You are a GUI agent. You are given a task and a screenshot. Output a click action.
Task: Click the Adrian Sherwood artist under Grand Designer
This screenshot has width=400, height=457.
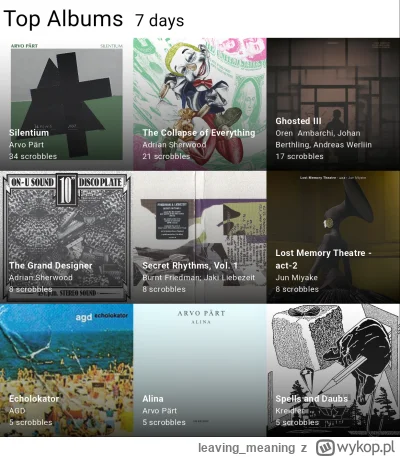pyautogui.click(x=41, y=277)
